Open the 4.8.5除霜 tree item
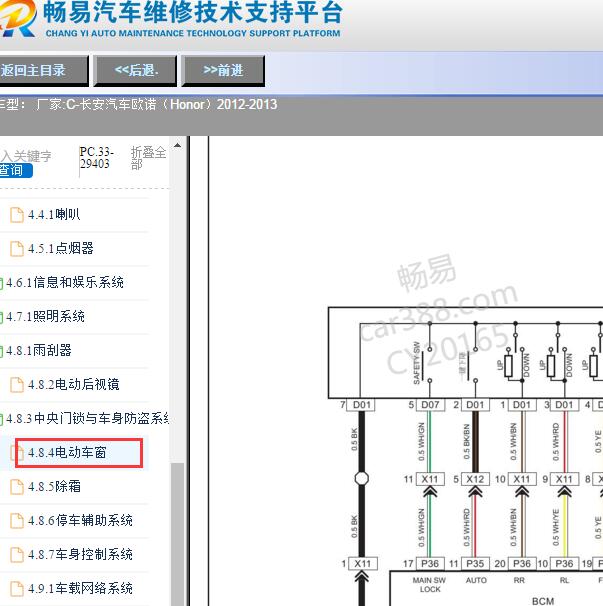This screenshot has width=603, height=606. [x=54, y=487]
